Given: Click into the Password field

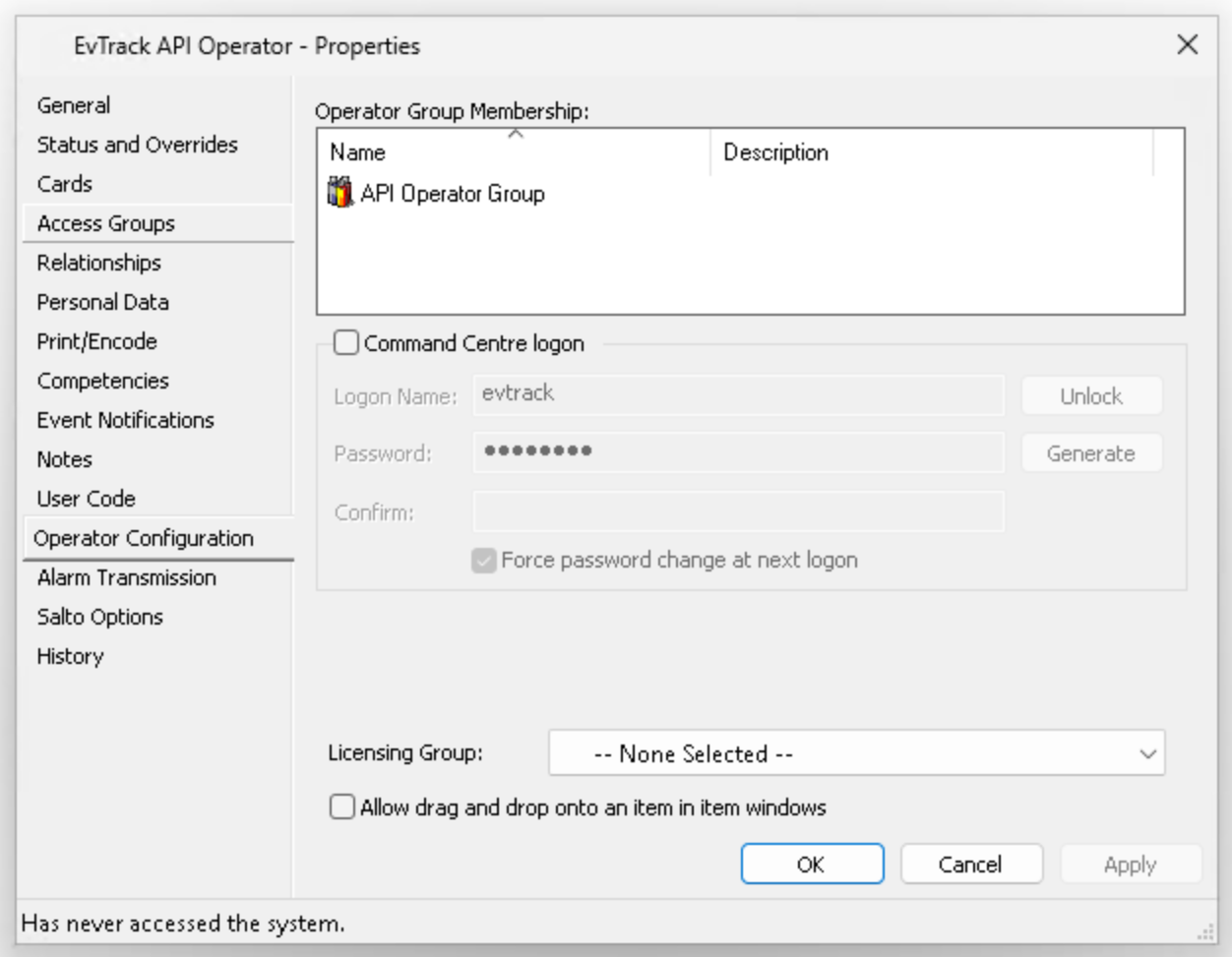Looking at the screenshot, I should 738,452.
